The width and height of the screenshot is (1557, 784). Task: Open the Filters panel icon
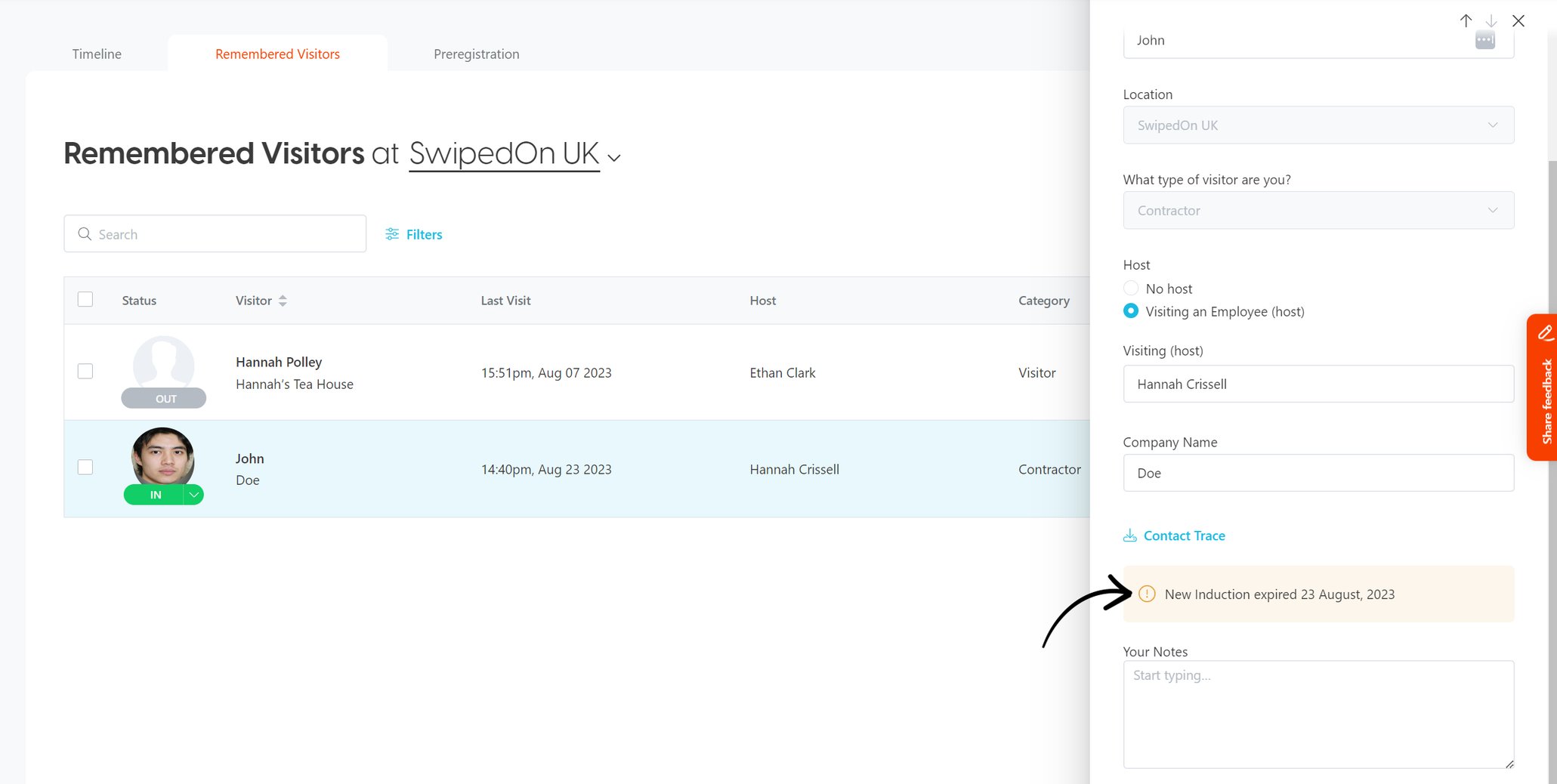pyautogui.click(x=391, y=234)
